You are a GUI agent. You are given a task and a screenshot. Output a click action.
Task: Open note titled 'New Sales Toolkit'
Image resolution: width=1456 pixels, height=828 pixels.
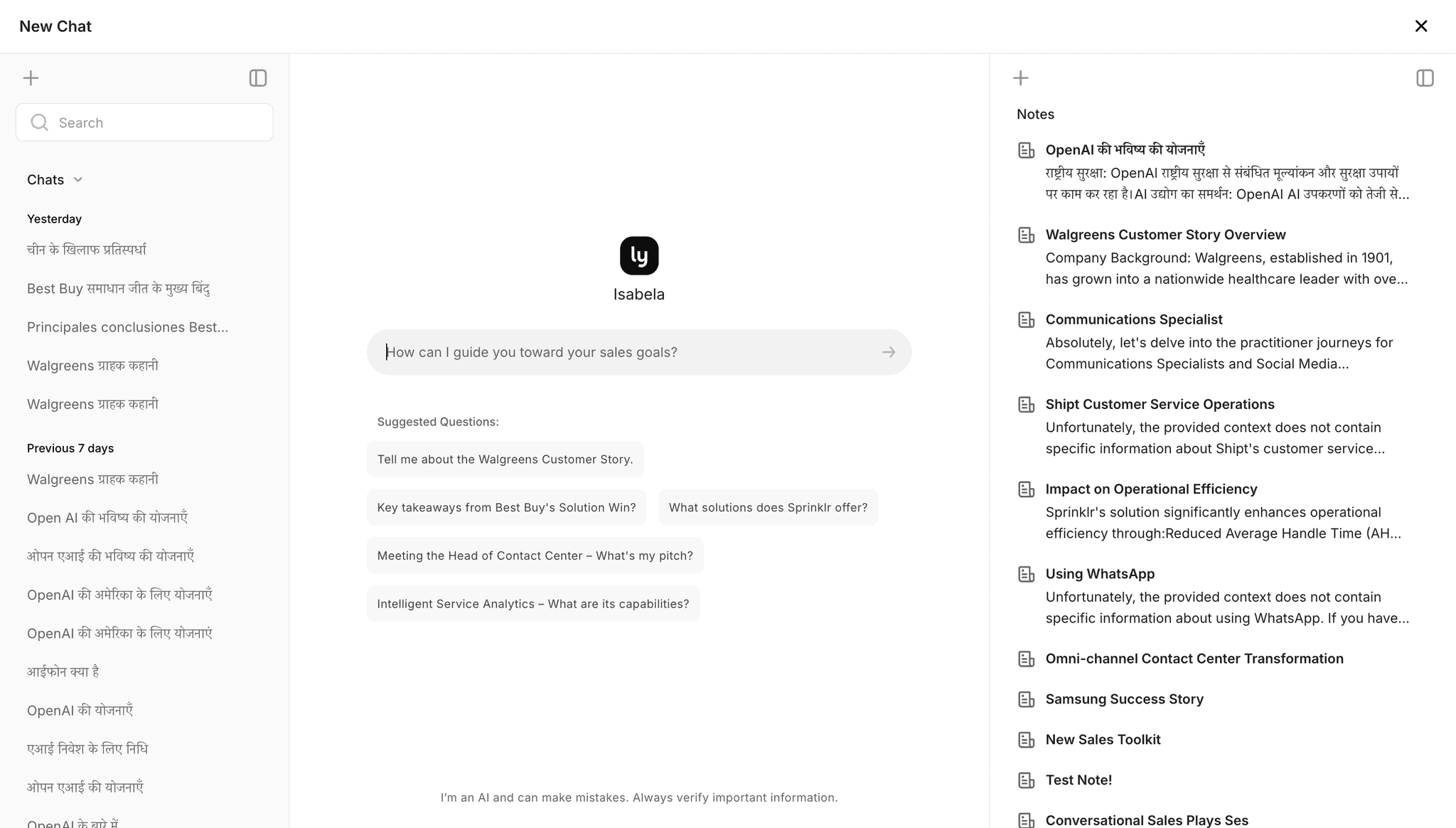1103,740
